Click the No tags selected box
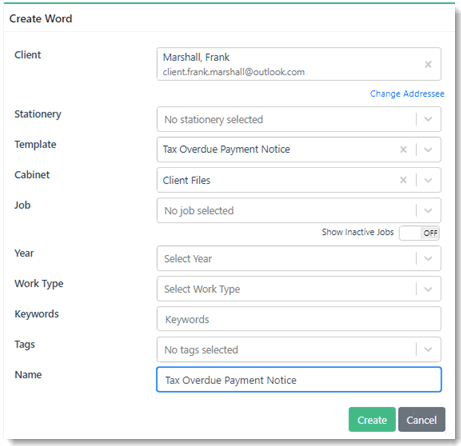The image size is (461, 446). click(x=299, y=349)
